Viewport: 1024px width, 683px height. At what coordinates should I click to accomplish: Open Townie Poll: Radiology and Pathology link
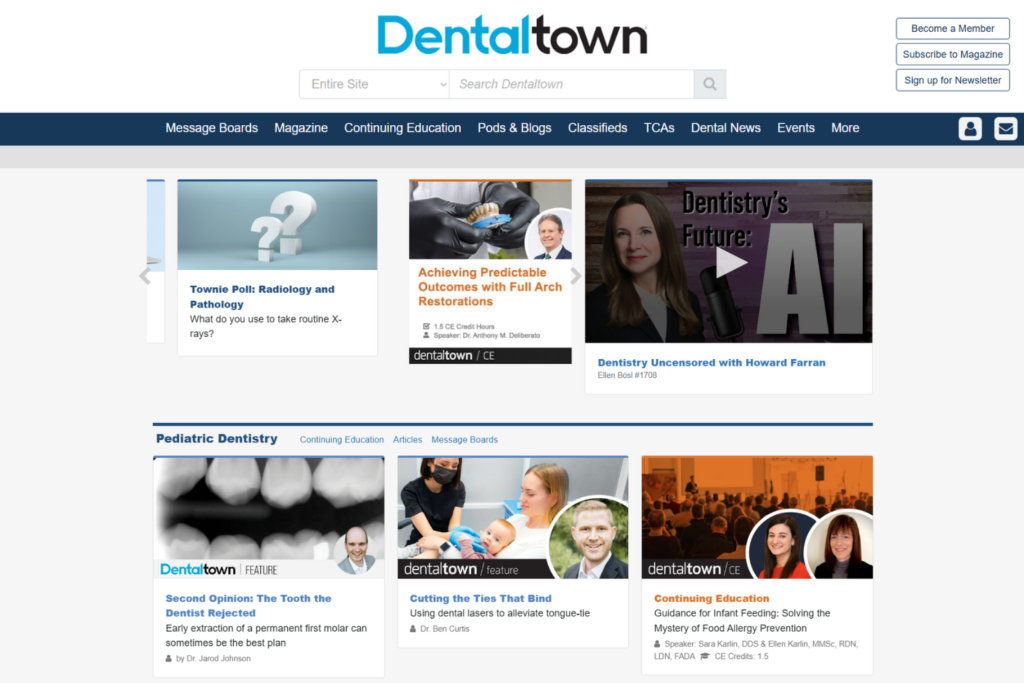coord(262,296)
